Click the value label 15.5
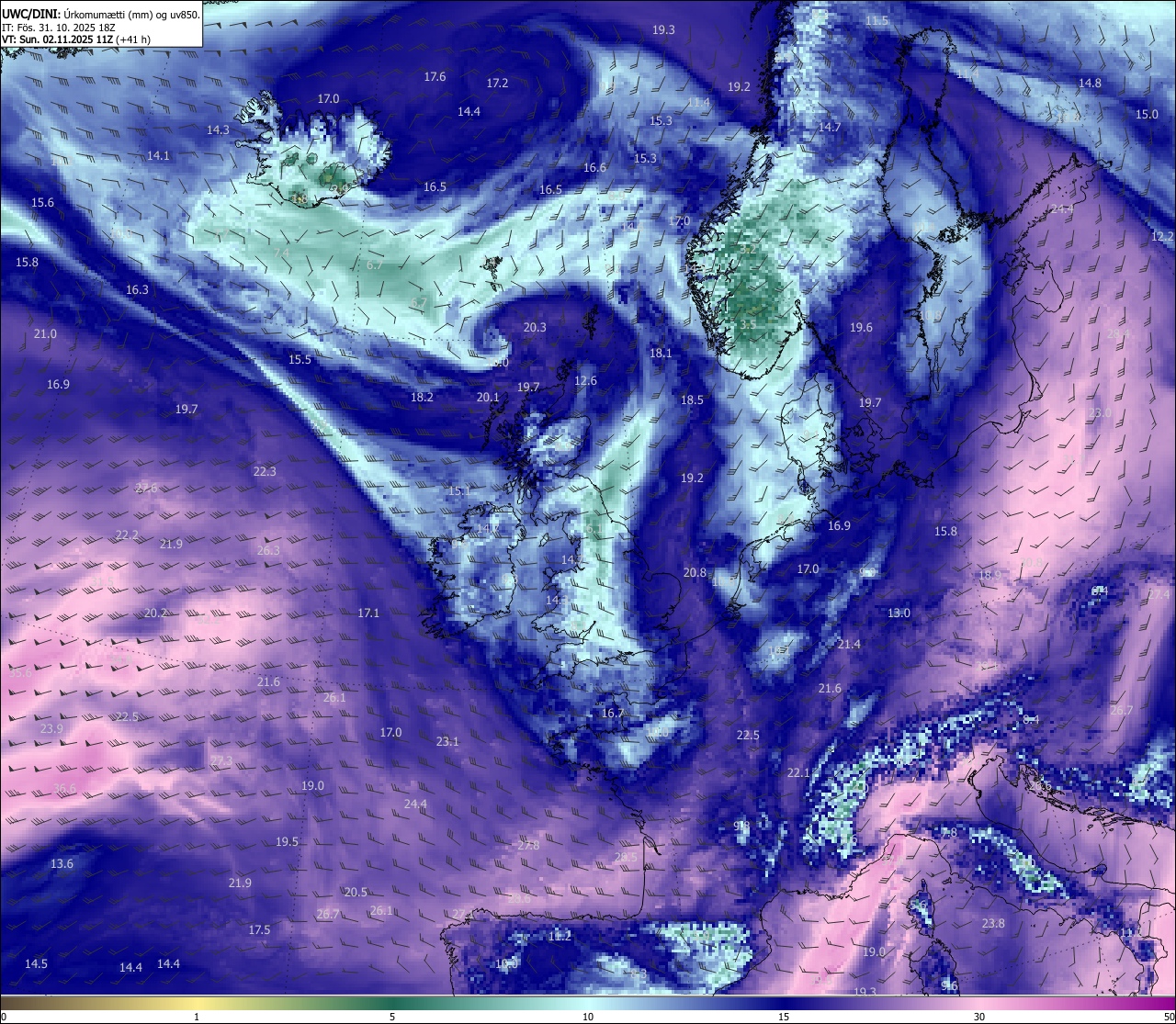This screenshot has height=1024, width=1176. click(x=300, y=359)
